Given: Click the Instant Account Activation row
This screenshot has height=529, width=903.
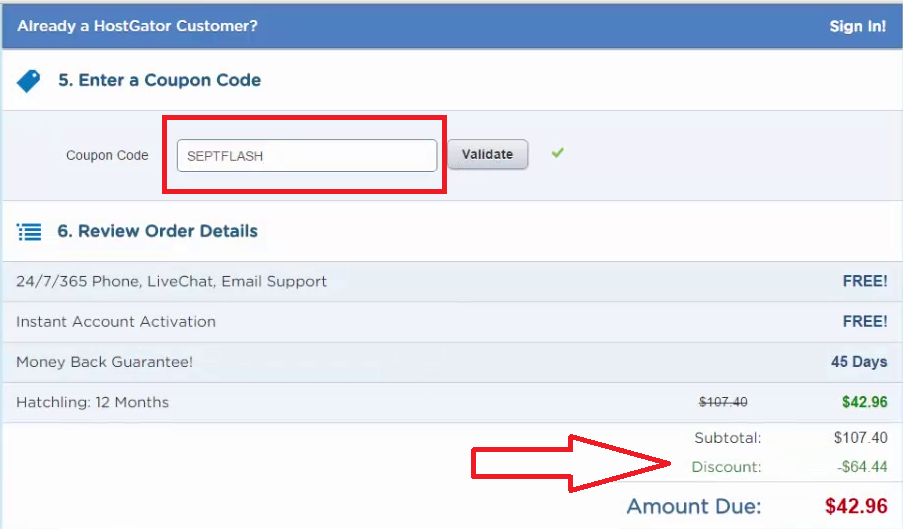Looking at the screenshot, I should [x=116, y=322].
